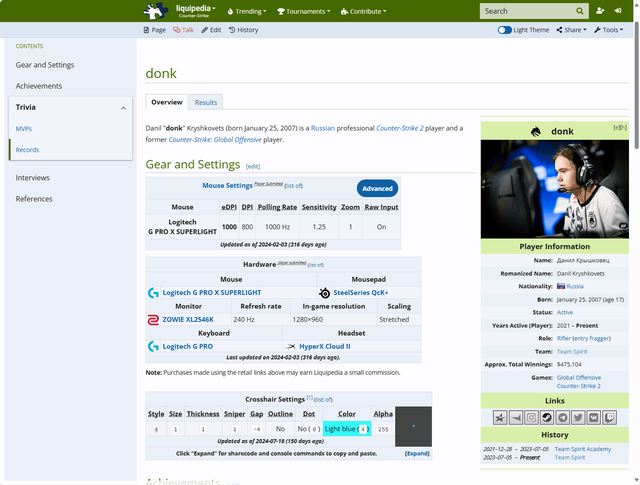Select the Overview tab
Image resolution: width=640 pixels, height=485 pixels.
click(167, 102)
